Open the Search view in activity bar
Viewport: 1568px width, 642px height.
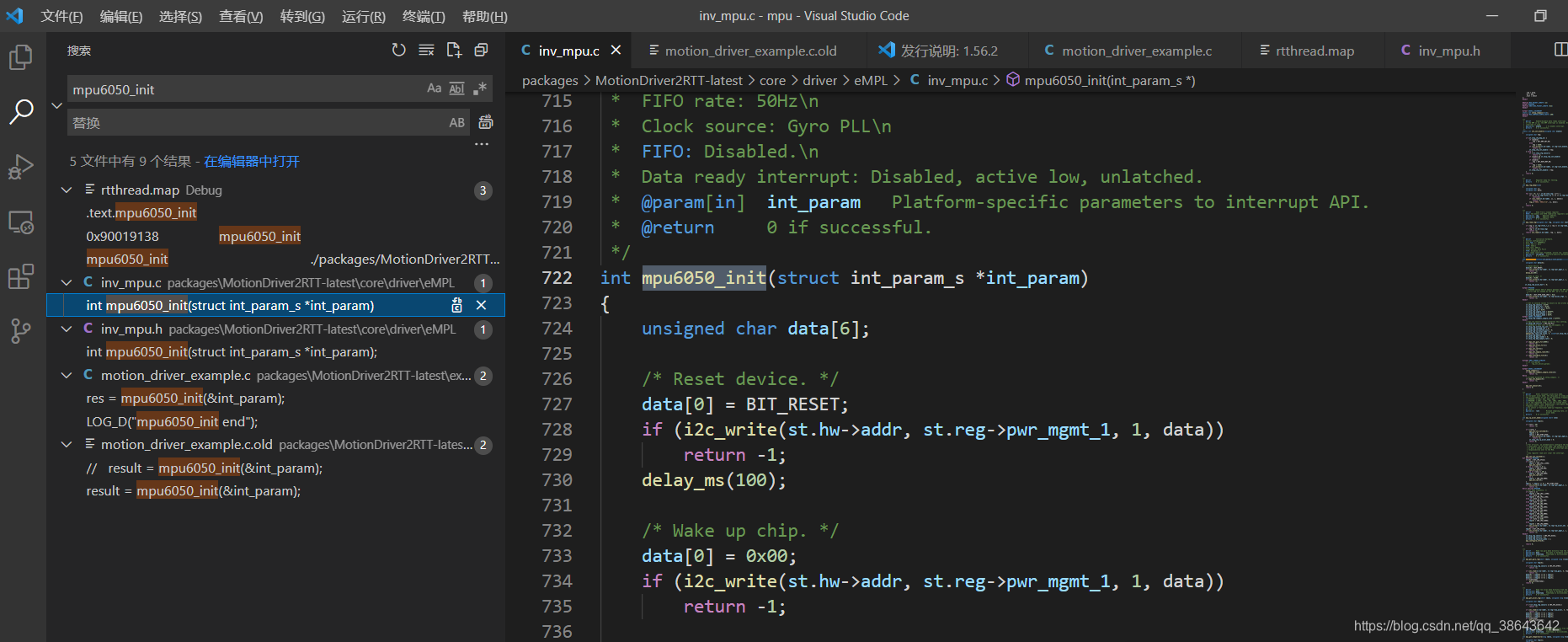pos(20,111)
